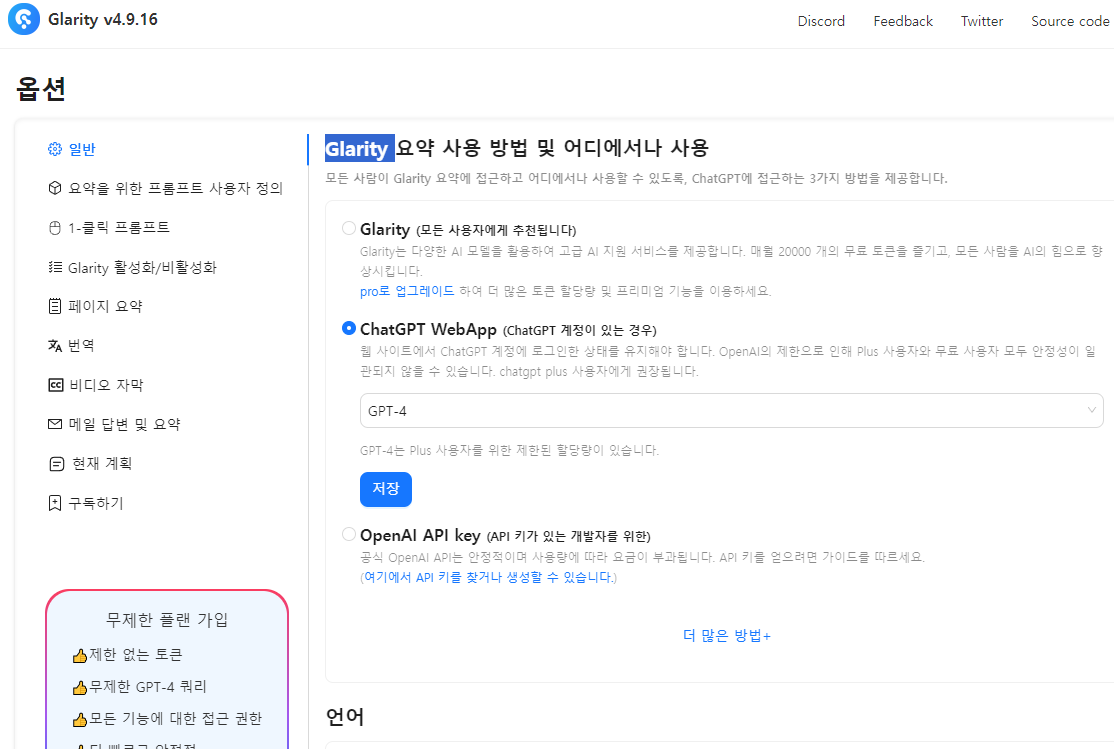Screen dimensions: 1114x749
Task: Click 여기에서 API 키를 찾거나 생성 link
Action: [487, 577]
